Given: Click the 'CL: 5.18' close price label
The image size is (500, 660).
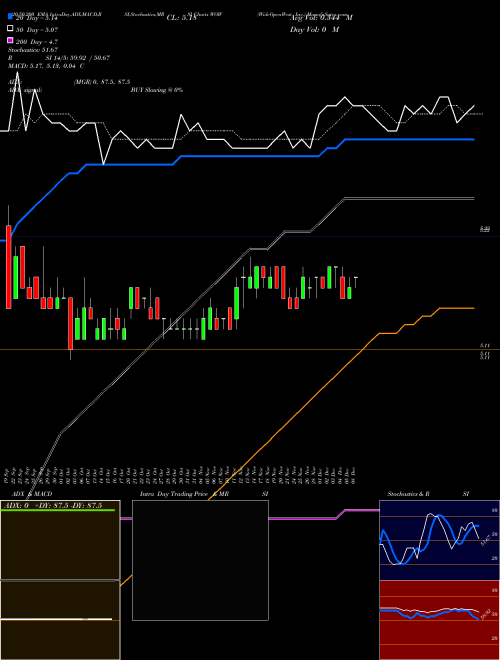Looking at the screenshot, I should [x=181, y=18].
